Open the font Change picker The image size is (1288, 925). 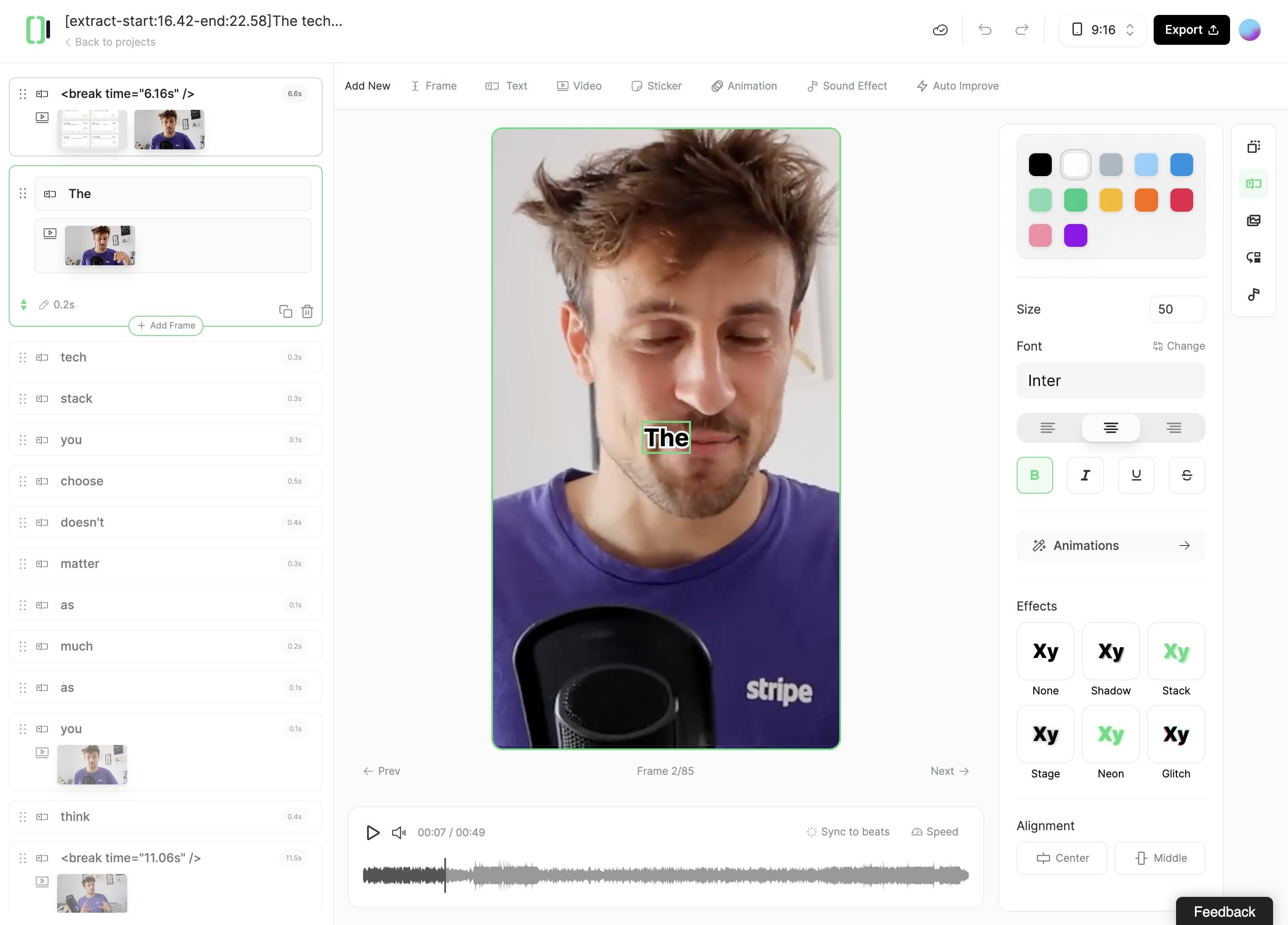click(1179, 346)
